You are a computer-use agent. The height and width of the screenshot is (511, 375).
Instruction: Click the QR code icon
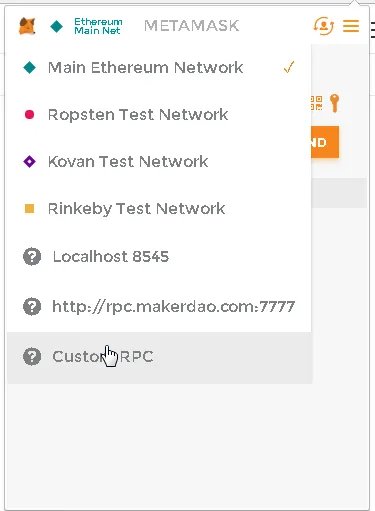point(316,103)
